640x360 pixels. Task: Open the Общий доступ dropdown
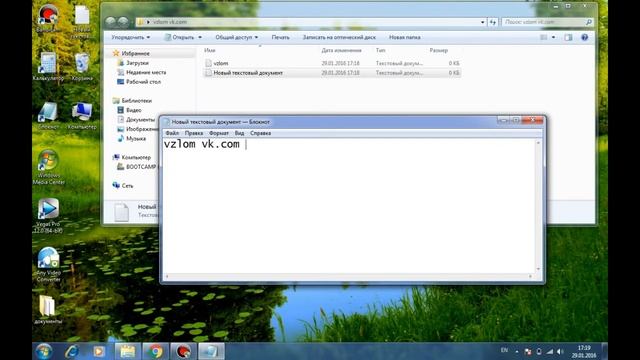[x=236, y=37]
